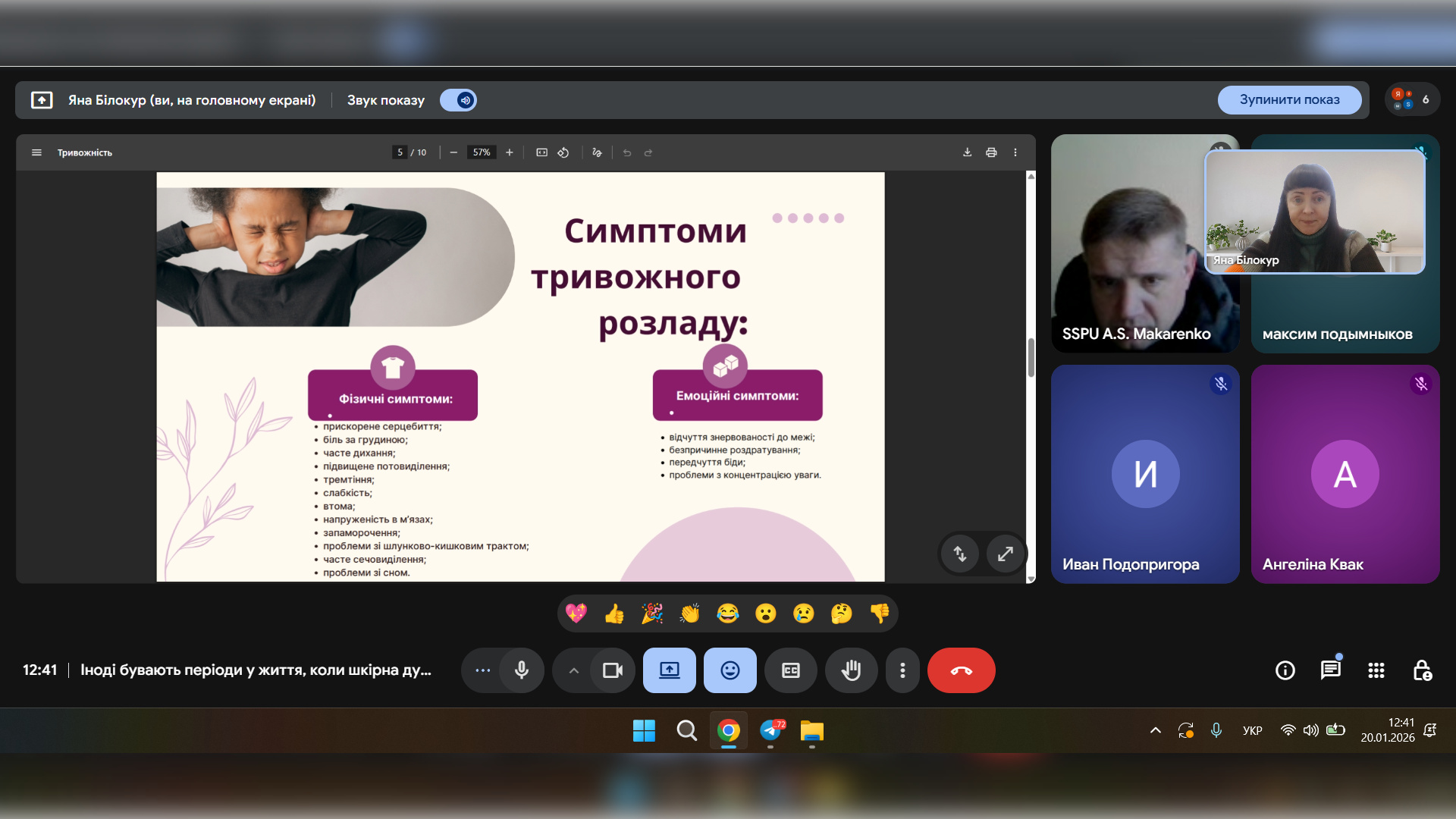Click the PDF page number field
The image size is (1456, 819).
[400, 152]
